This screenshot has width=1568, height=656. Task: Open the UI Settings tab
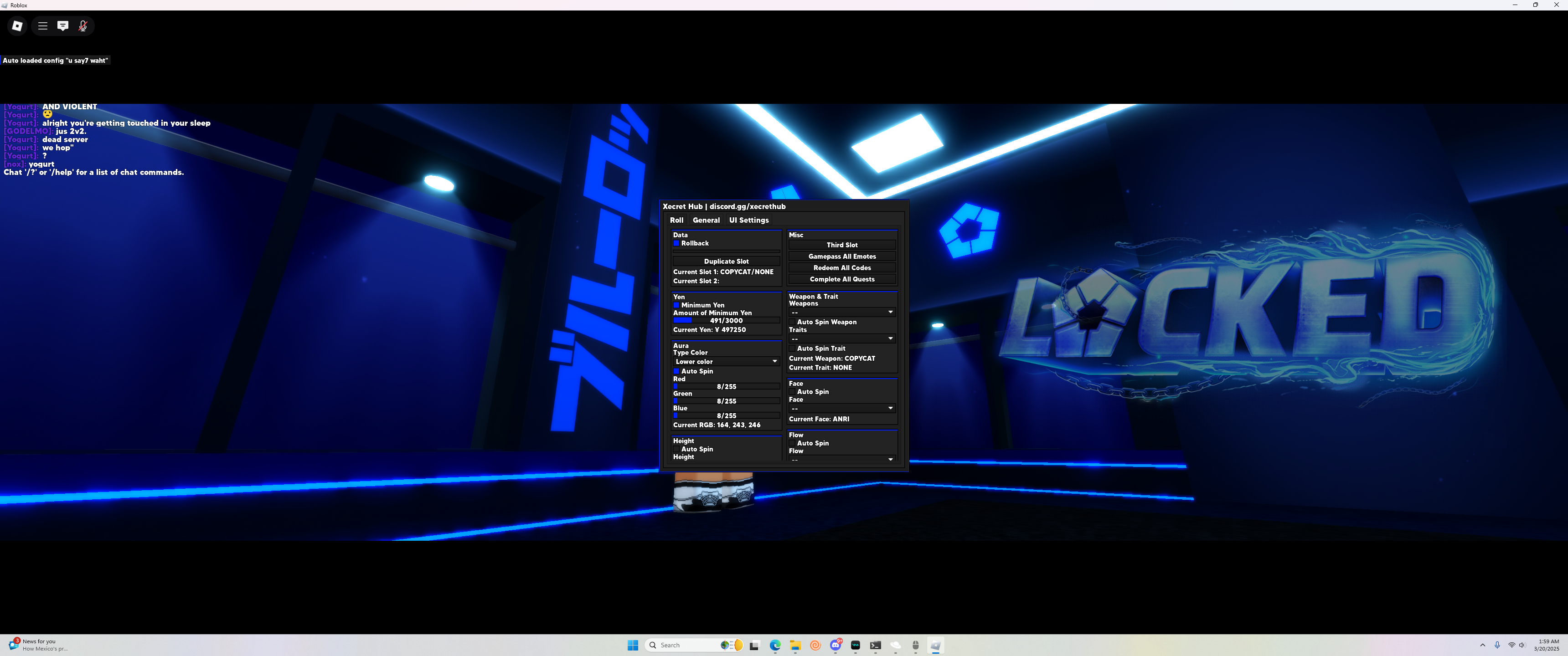click(748, 220)
